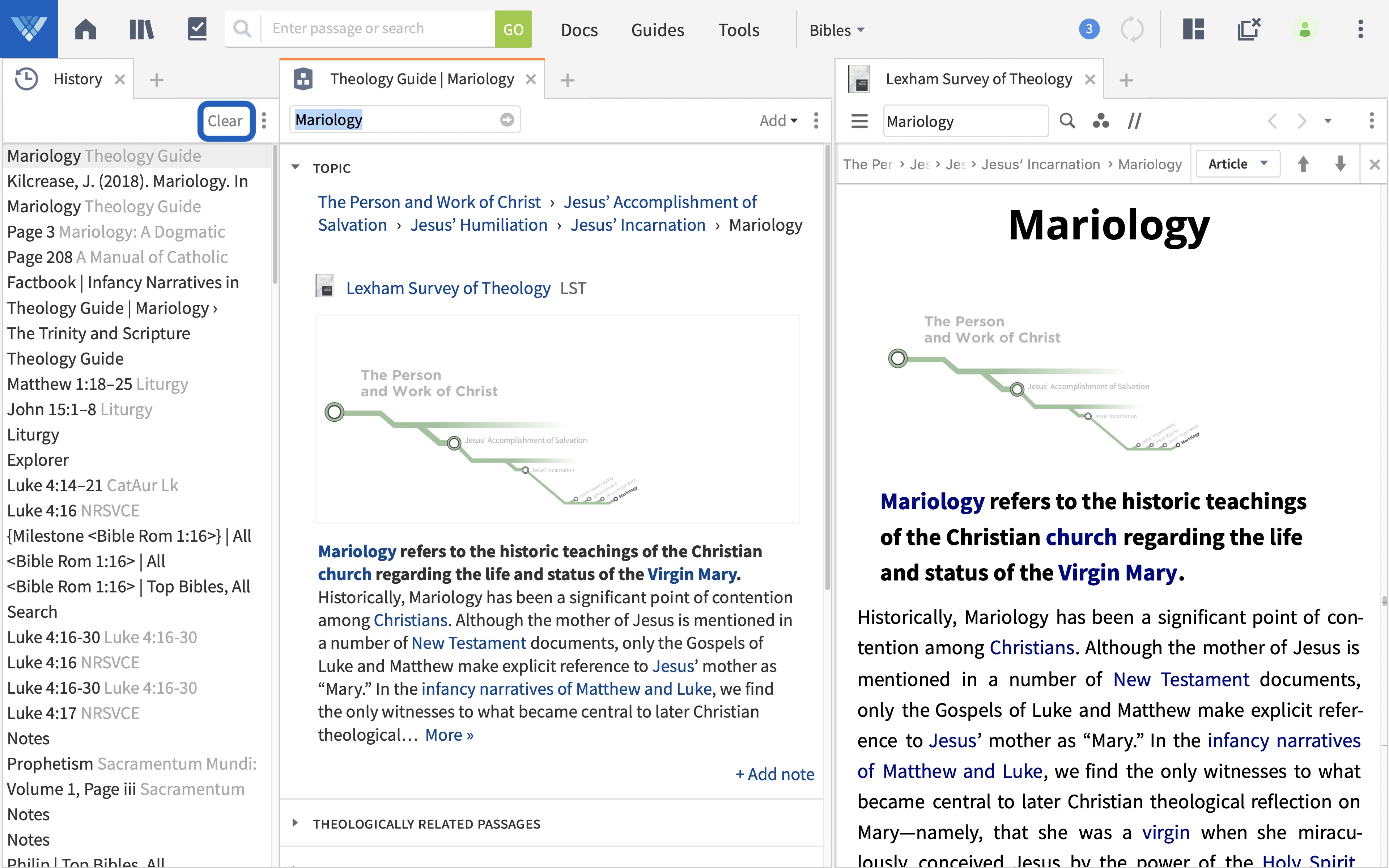The height and width of the screenshot is (868, 1389).
Task: Open the Logos home page icon
Action: coord(85,29)
